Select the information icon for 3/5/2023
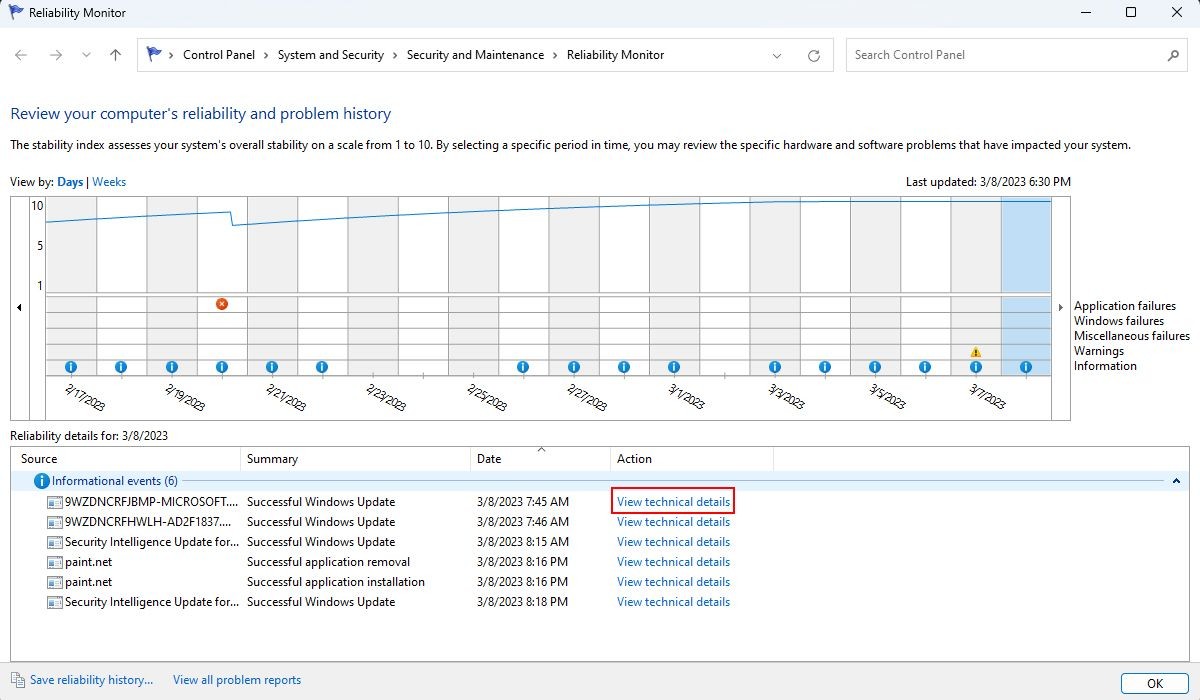 [875, 367]
